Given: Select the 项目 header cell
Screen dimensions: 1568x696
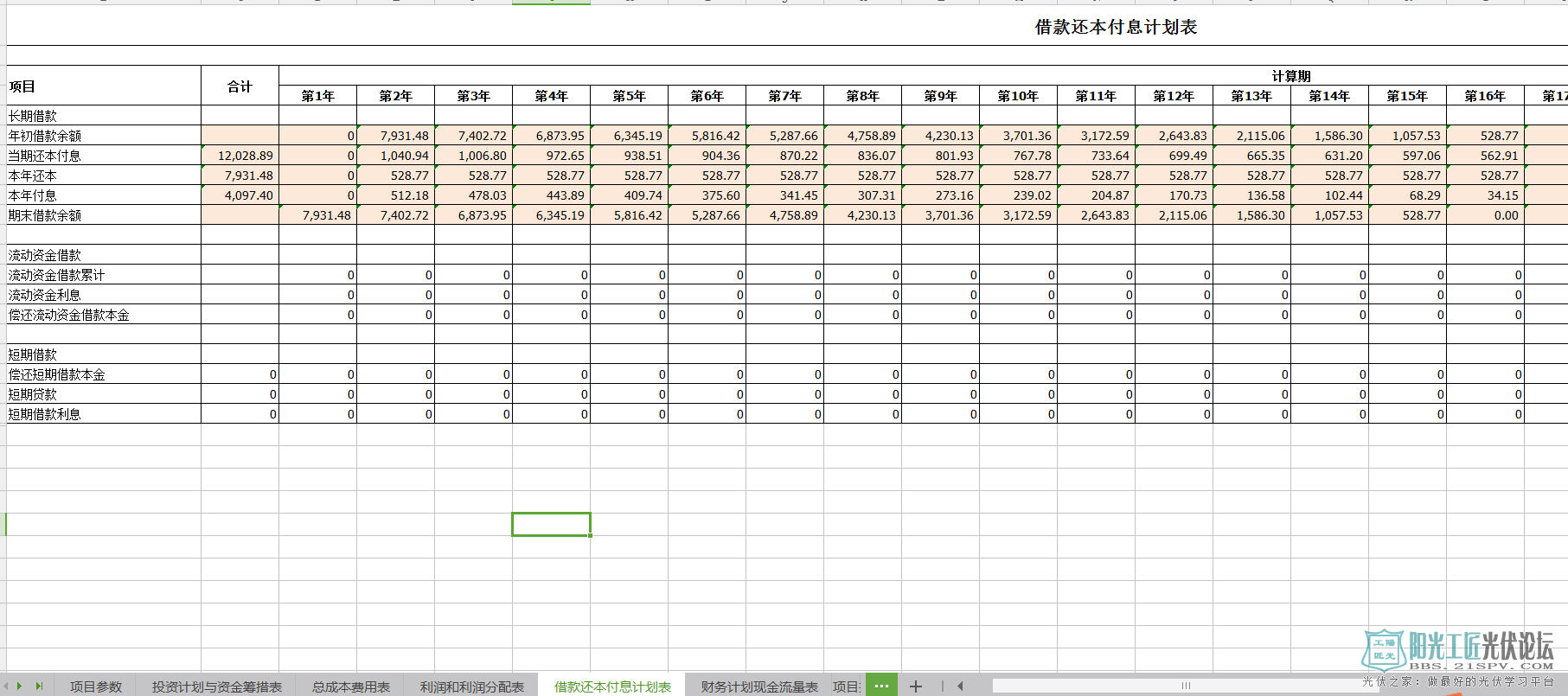Looking at the screenshot, I should pyautogui.click(x=104, y=86).
